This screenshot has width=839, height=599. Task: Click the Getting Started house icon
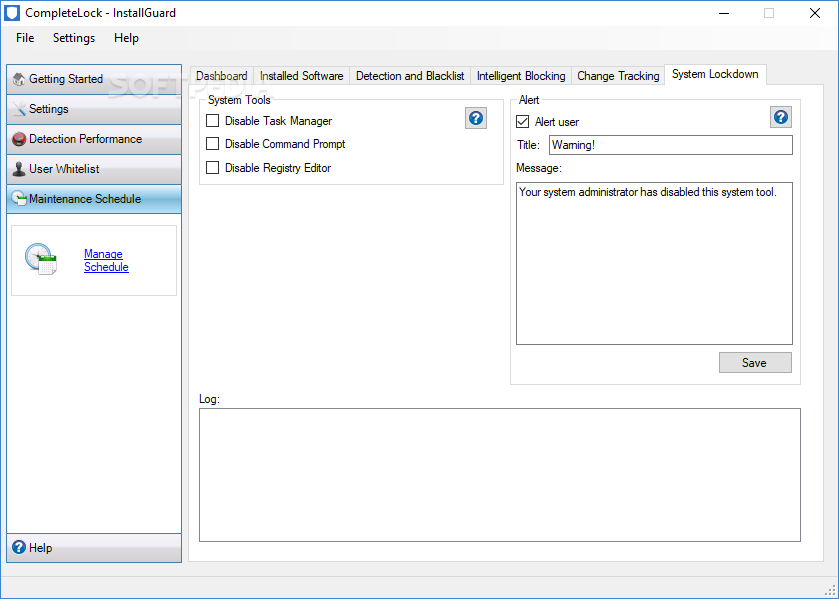[x=19, y=79]
